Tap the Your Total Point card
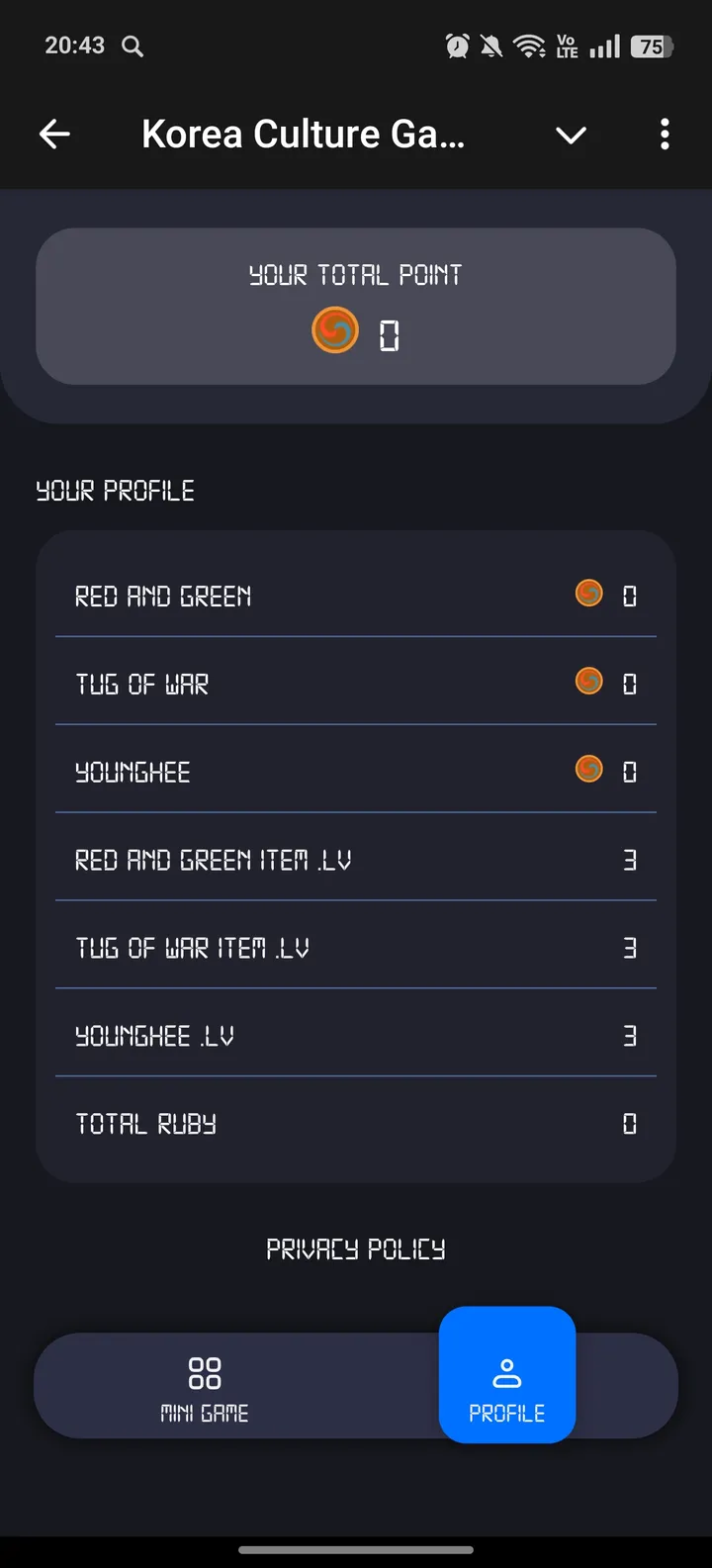This screenshot has width=712, height=1568. (x=356, y=306)
